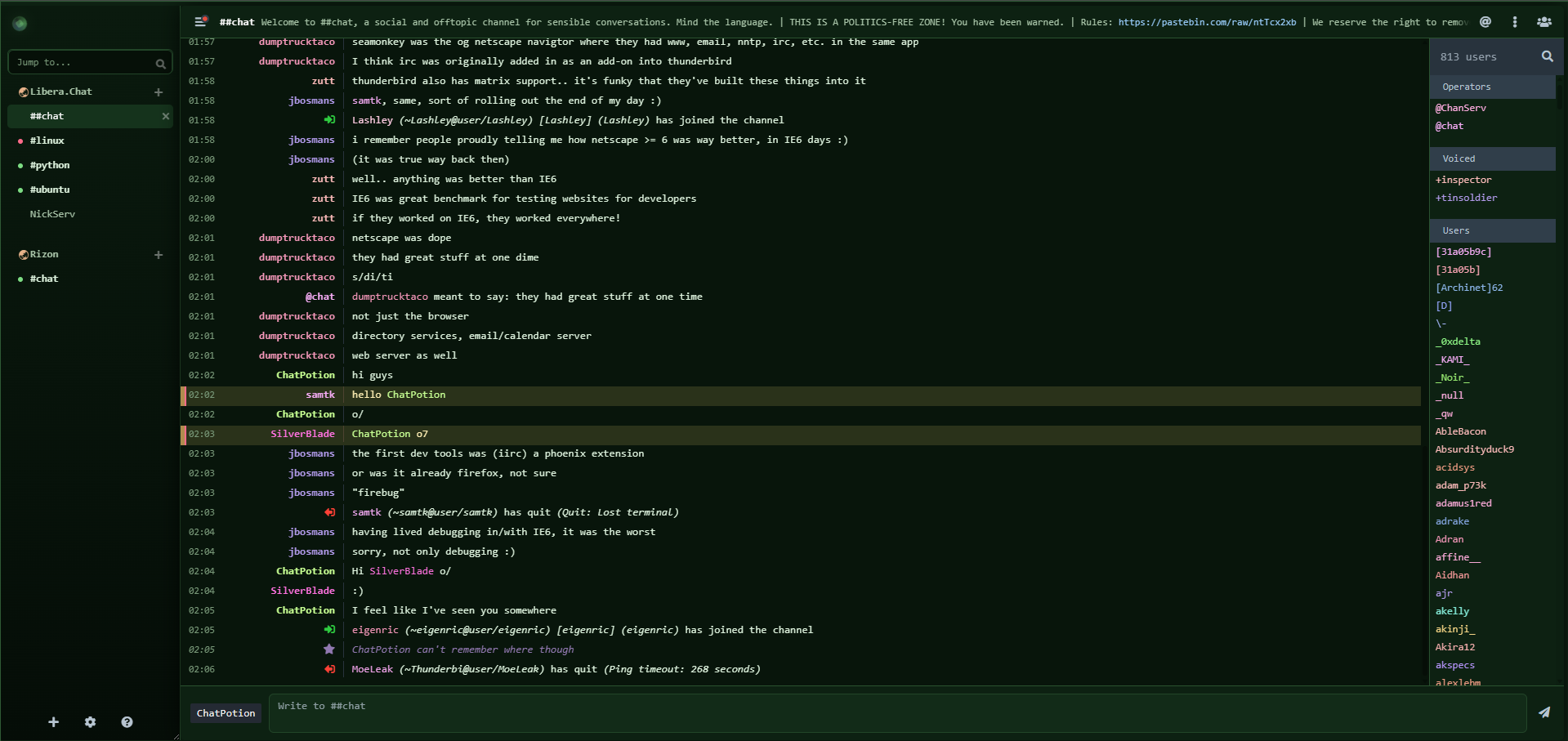This screenshot has width=1568, height=741.
Task: Click the eigenric name in join message
Action: pyautogui.click(x=375, y=630)
